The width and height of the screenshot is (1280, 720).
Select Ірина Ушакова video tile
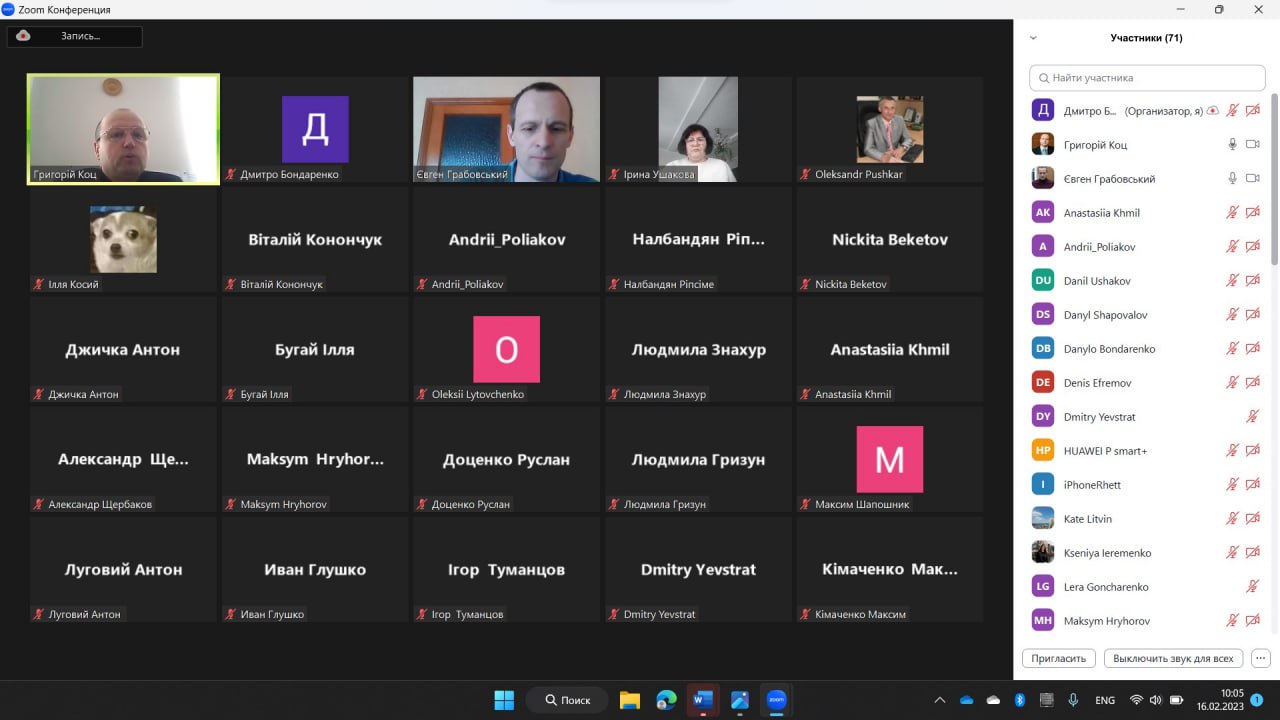pos(698,130)
